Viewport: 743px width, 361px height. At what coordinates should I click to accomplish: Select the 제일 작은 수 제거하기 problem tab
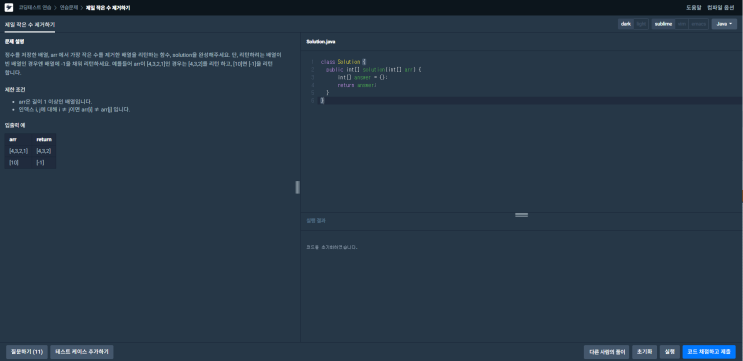[30, 24]
